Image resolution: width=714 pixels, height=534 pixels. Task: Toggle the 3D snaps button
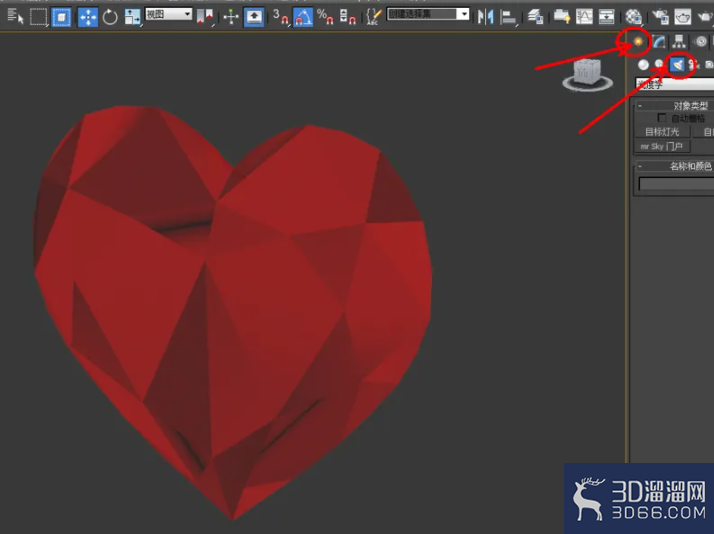pyautogui.click(x=280, y=17)
